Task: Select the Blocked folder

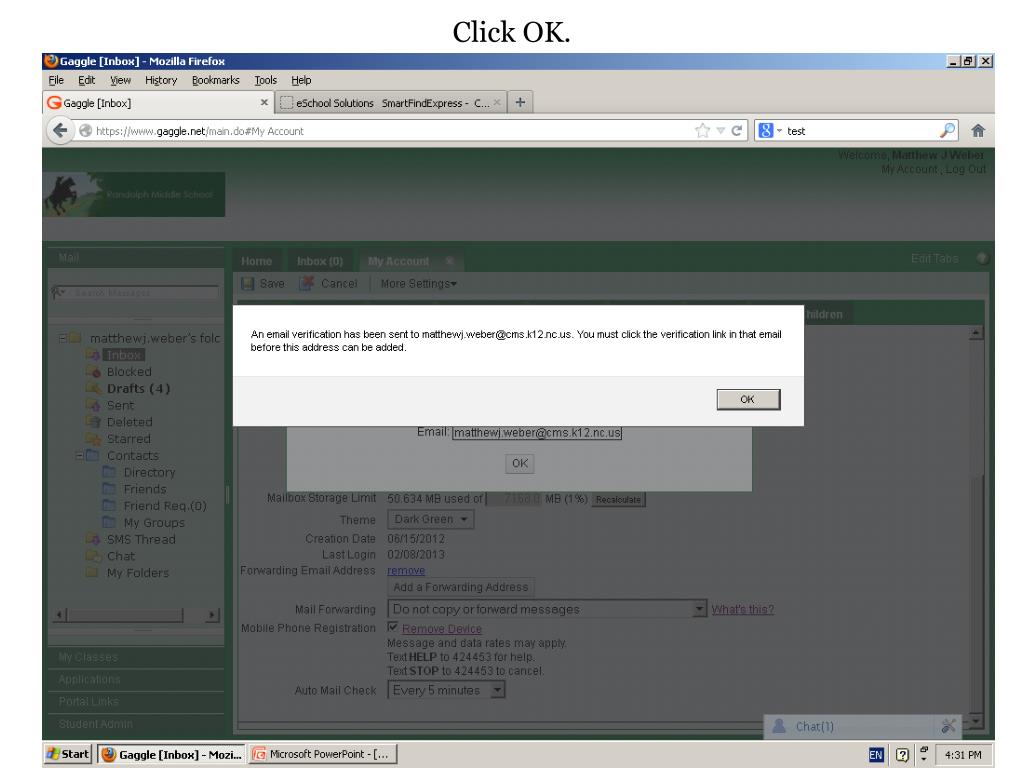Action: [129, 372]
